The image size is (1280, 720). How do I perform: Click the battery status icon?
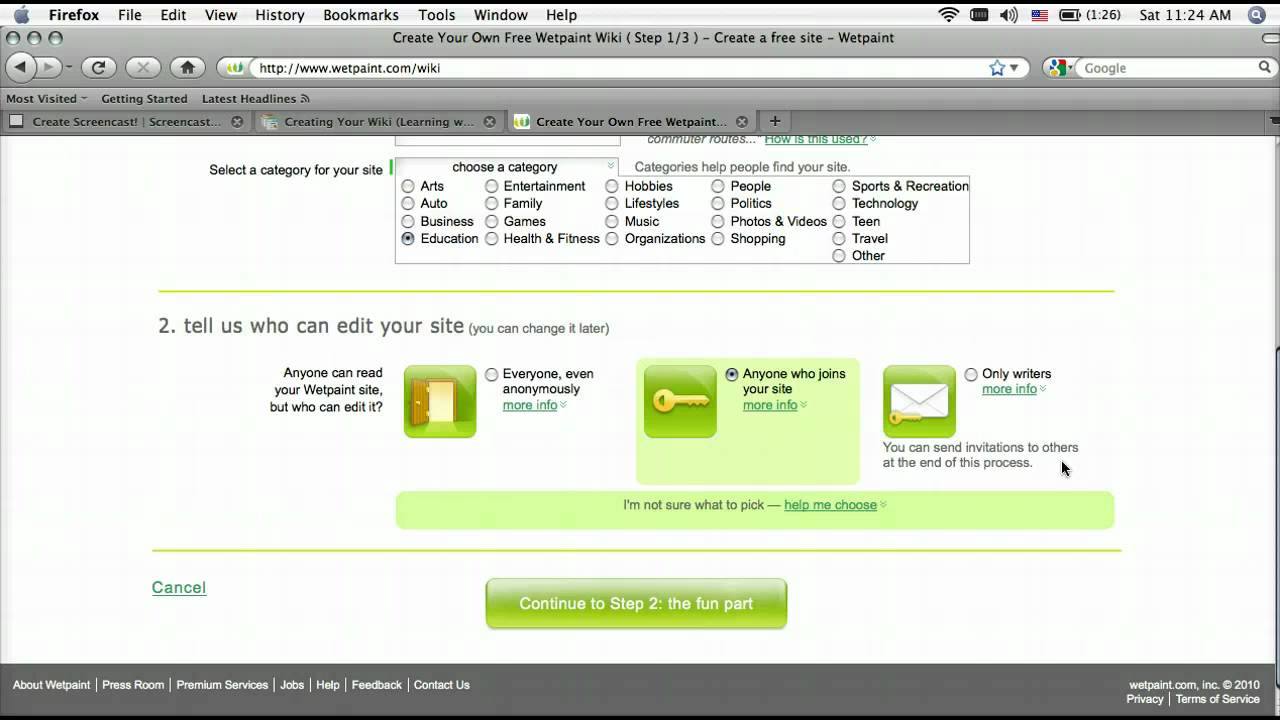pos(1071,15)
